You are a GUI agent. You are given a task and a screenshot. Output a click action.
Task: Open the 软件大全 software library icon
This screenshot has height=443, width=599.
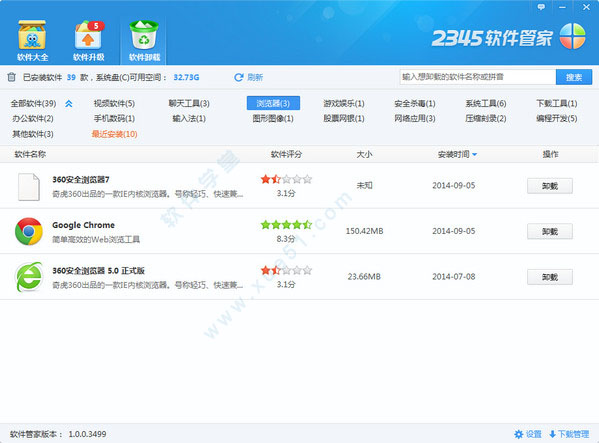32,35
